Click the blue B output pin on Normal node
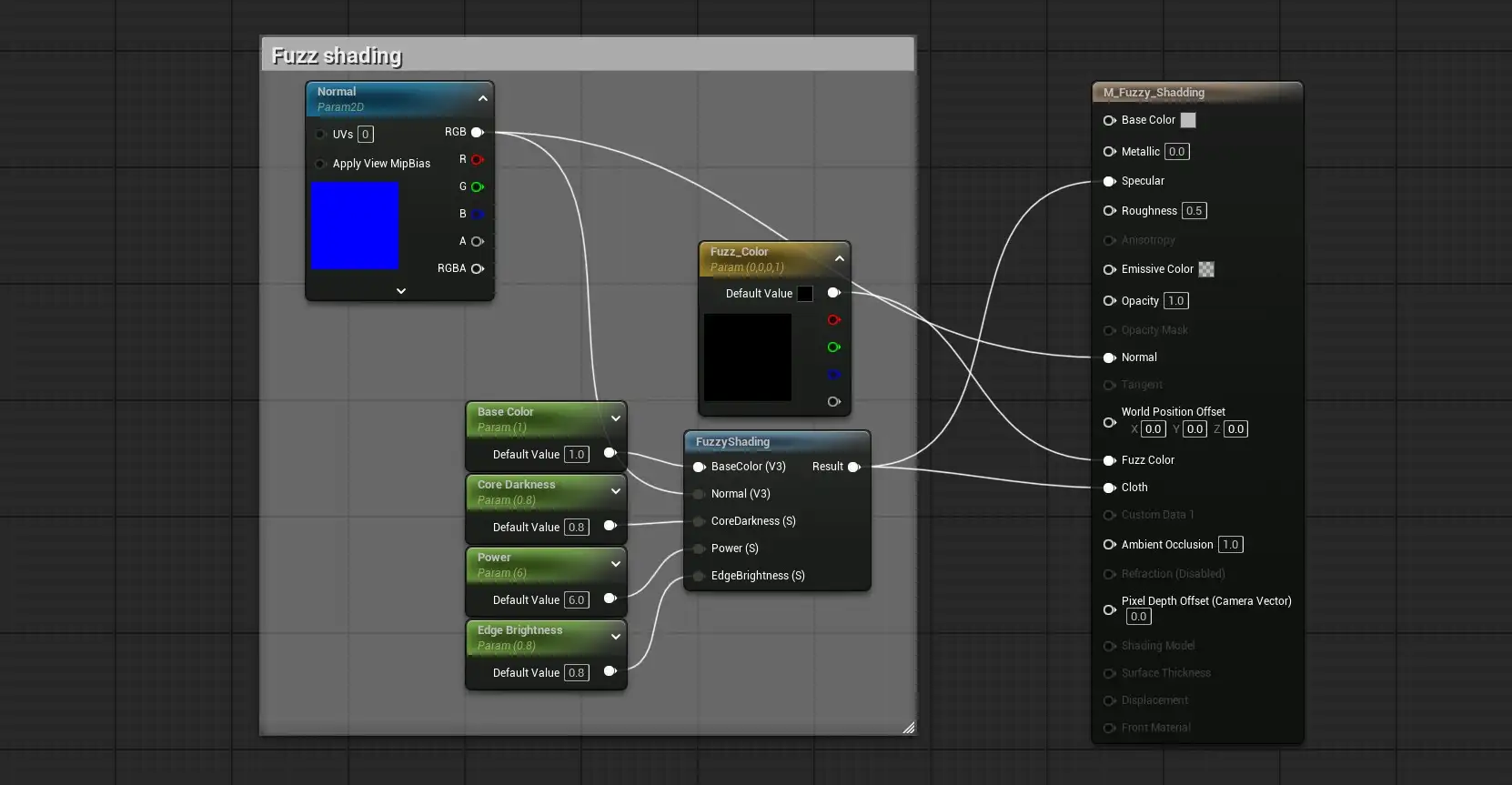1512x785 pixels. point(477,214)
